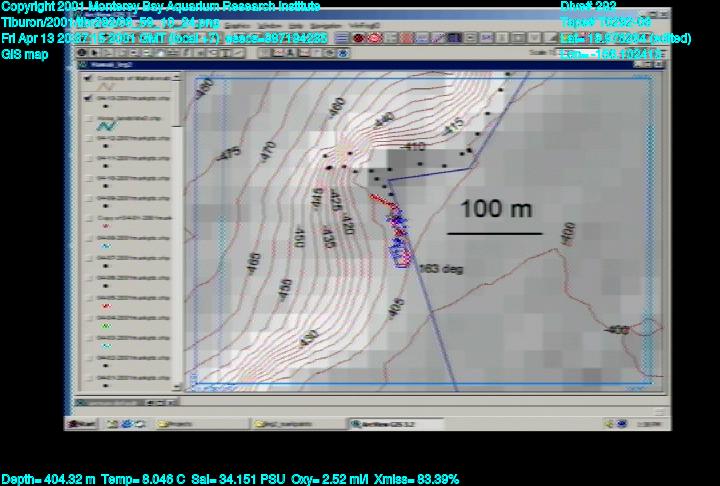Click the left red circular toolbar icon
Image resolution: width=720 pixels, height=486 pixels.
click(x=357, y=38)
